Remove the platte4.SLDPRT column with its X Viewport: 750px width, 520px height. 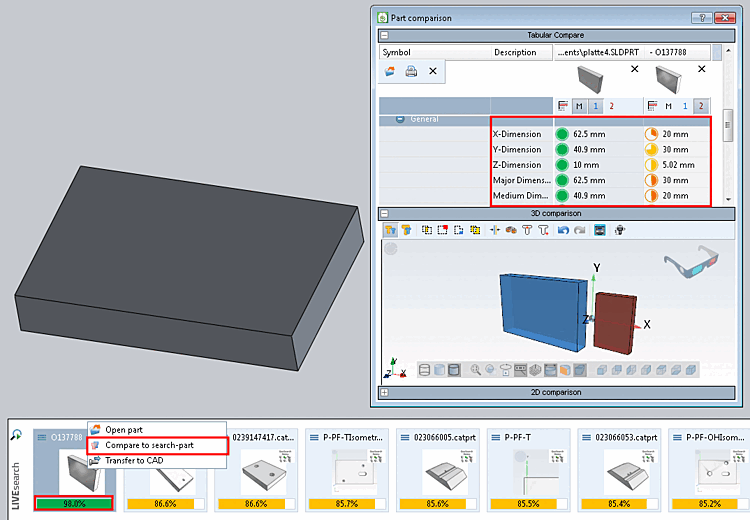(x=635, y=69)
